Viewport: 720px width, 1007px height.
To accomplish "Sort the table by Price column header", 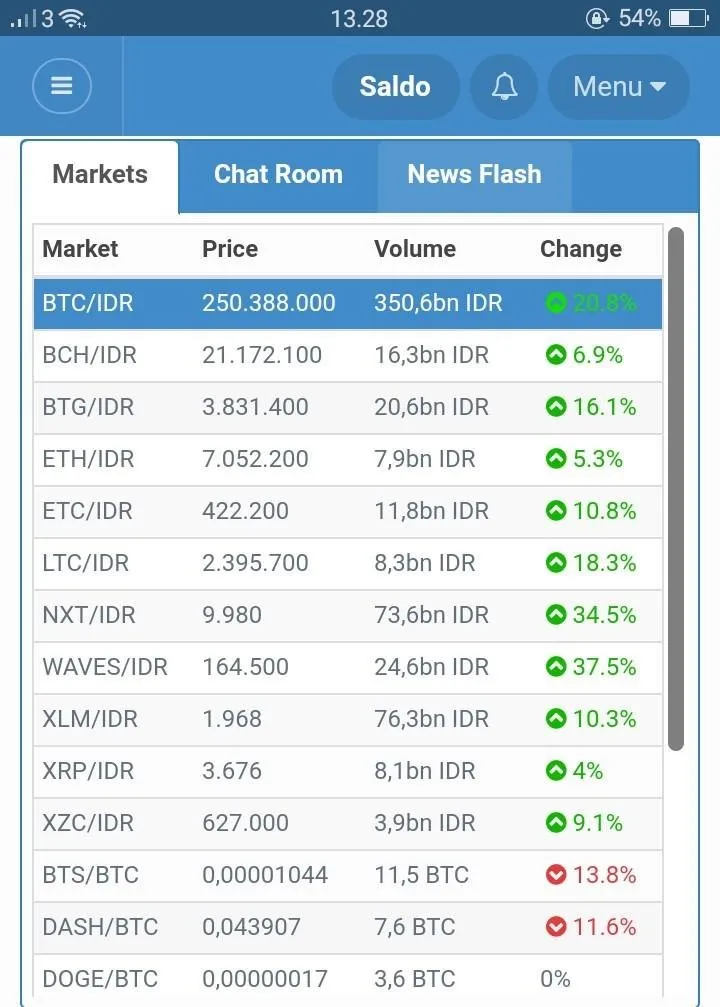I will (x=230, y=249).
